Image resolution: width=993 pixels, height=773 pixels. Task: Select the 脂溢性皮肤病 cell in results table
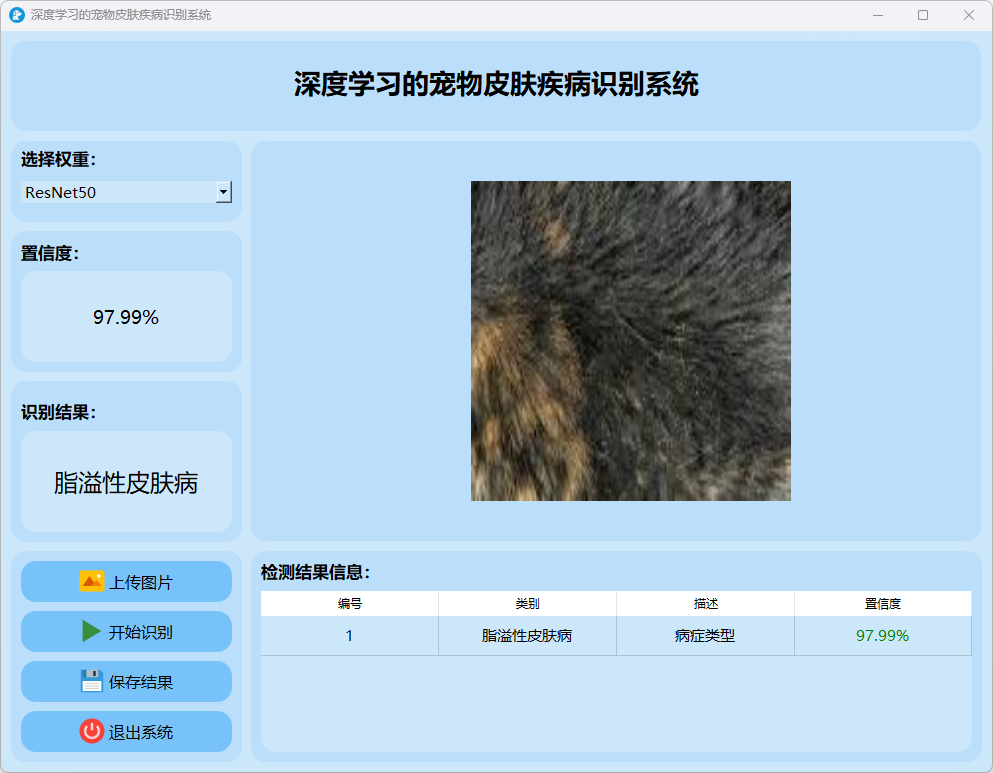[527, 636]
